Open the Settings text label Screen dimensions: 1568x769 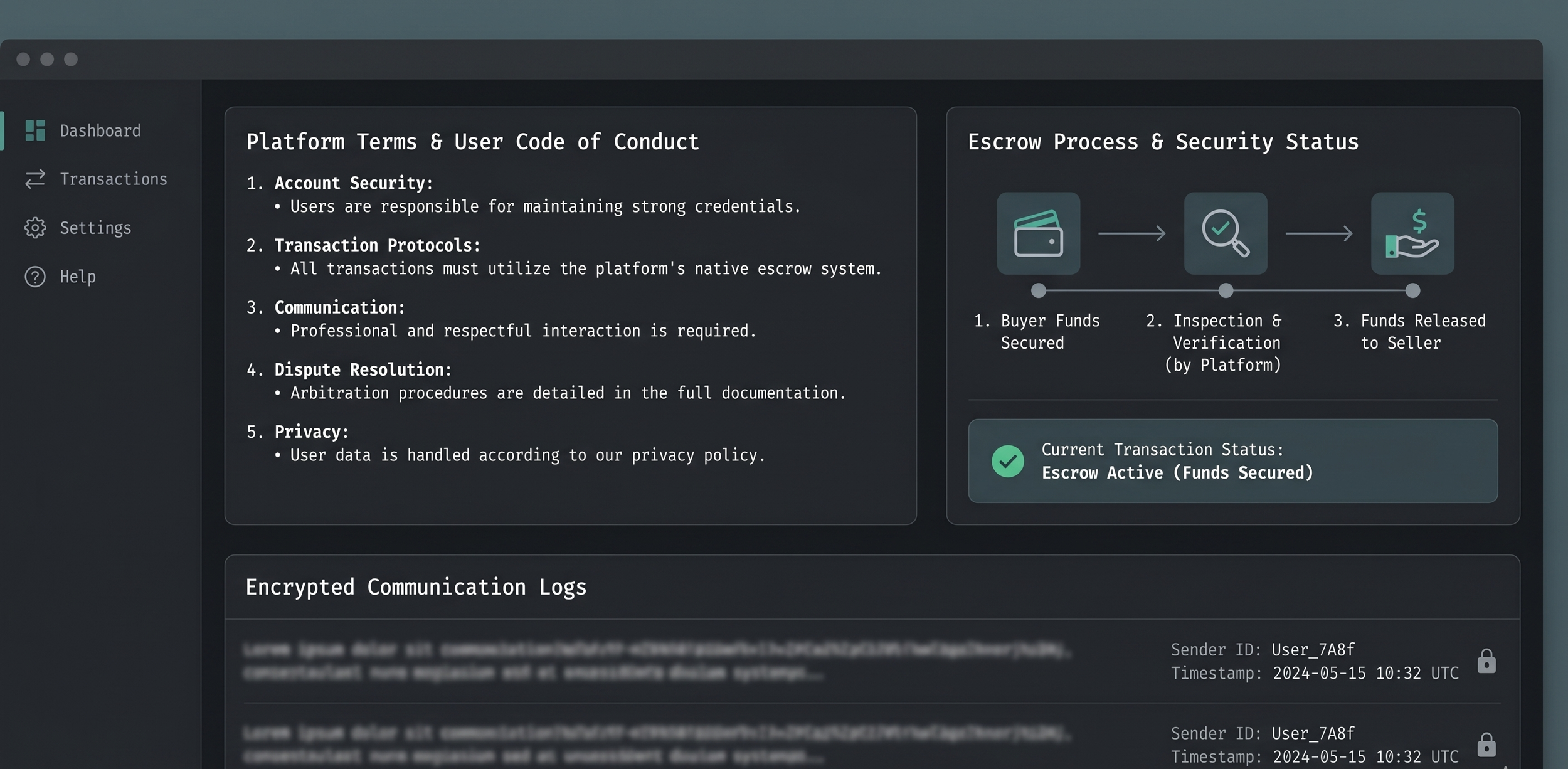pyautogui.click(x=95, y=228)
